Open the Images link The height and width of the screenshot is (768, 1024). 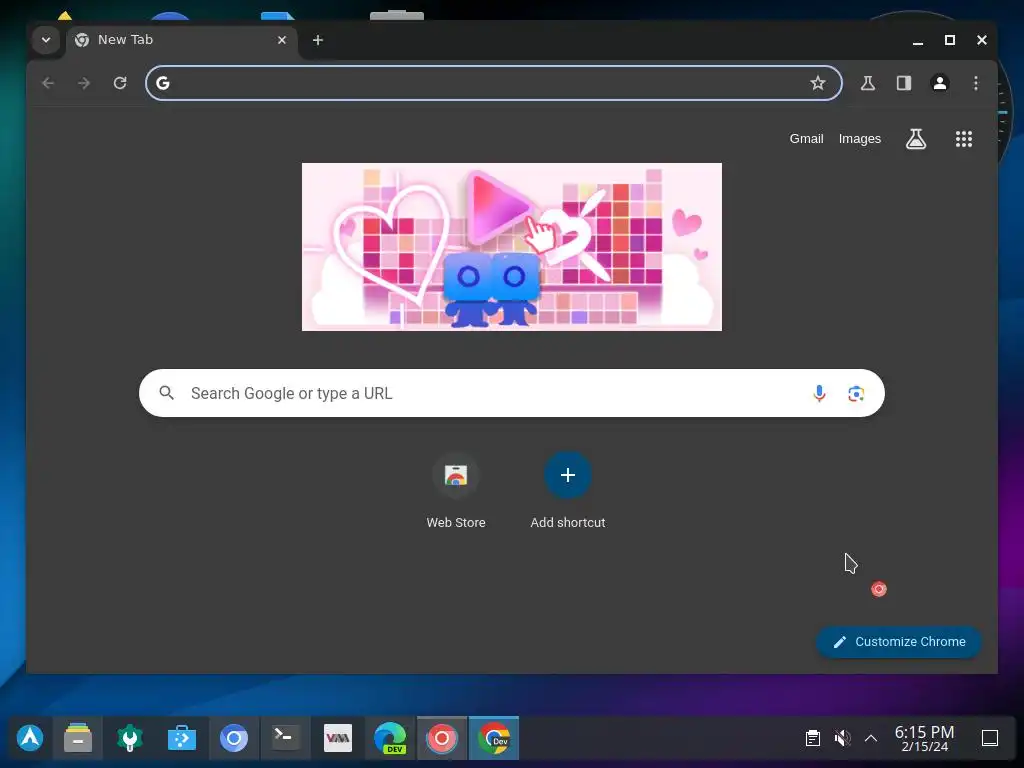click(x=859, y=138)
